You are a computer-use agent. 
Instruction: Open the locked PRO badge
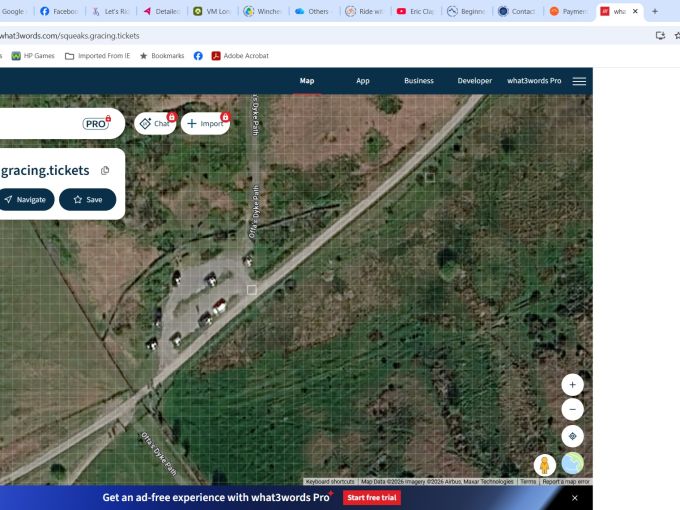(96, 124)
